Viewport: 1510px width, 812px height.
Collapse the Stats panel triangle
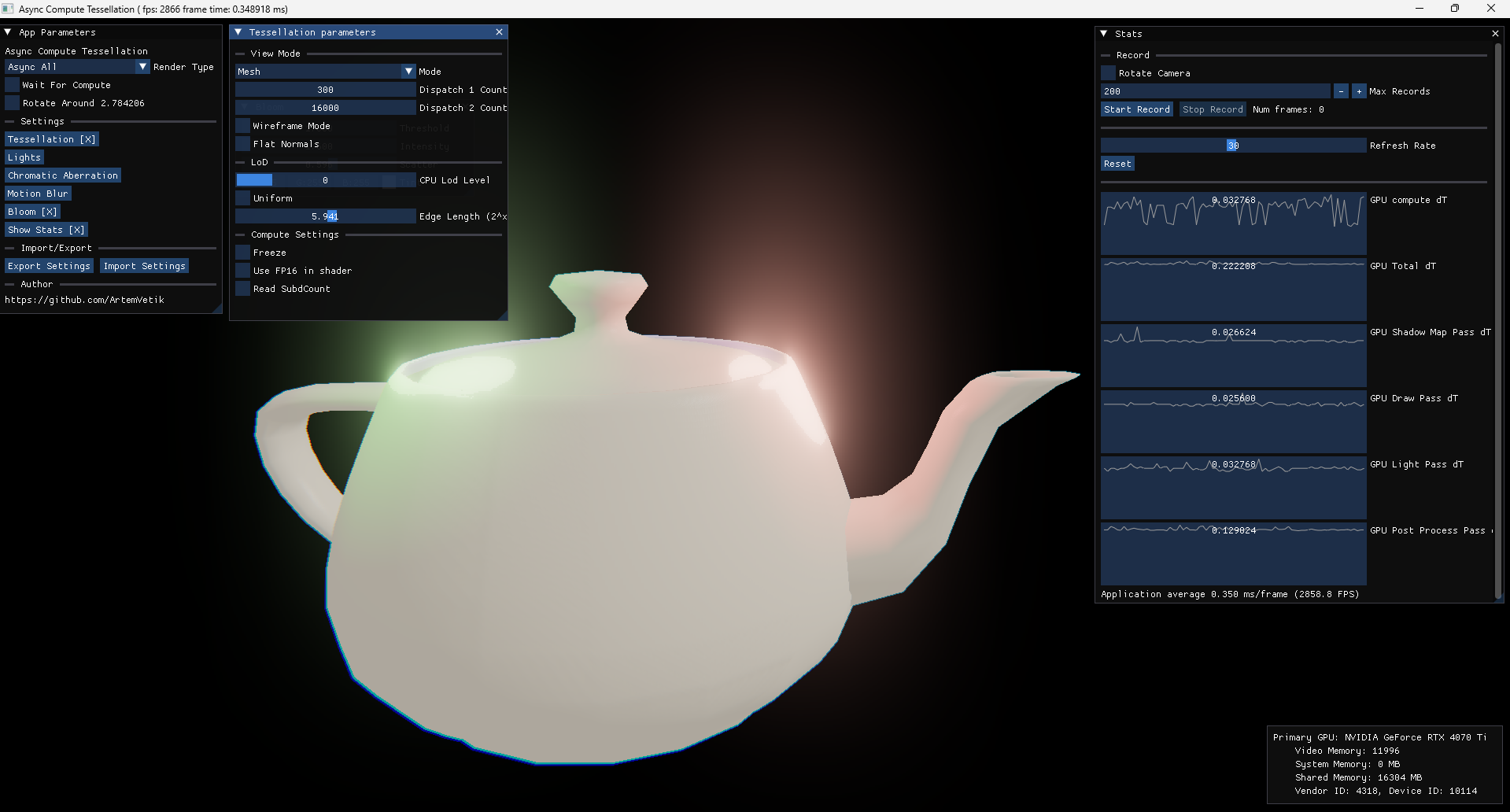[x=1103, y=34]
